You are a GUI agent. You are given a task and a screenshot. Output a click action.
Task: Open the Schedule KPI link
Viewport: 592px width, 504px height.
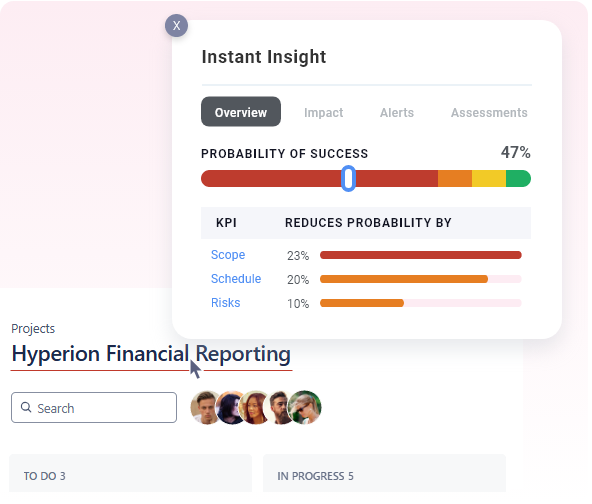(236, 279)
